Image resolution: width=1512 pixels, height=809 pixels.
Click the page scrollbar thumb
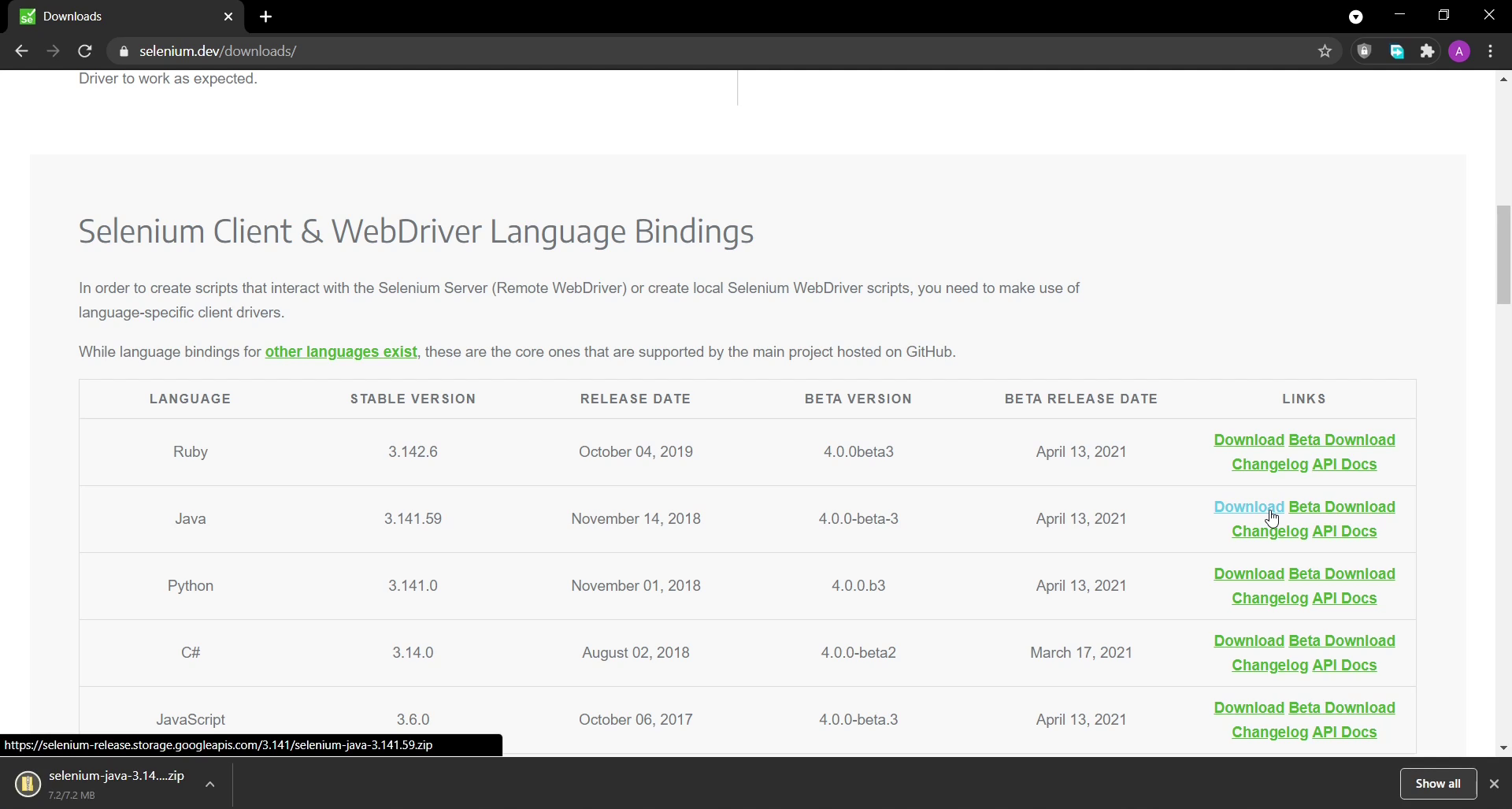1503,254
